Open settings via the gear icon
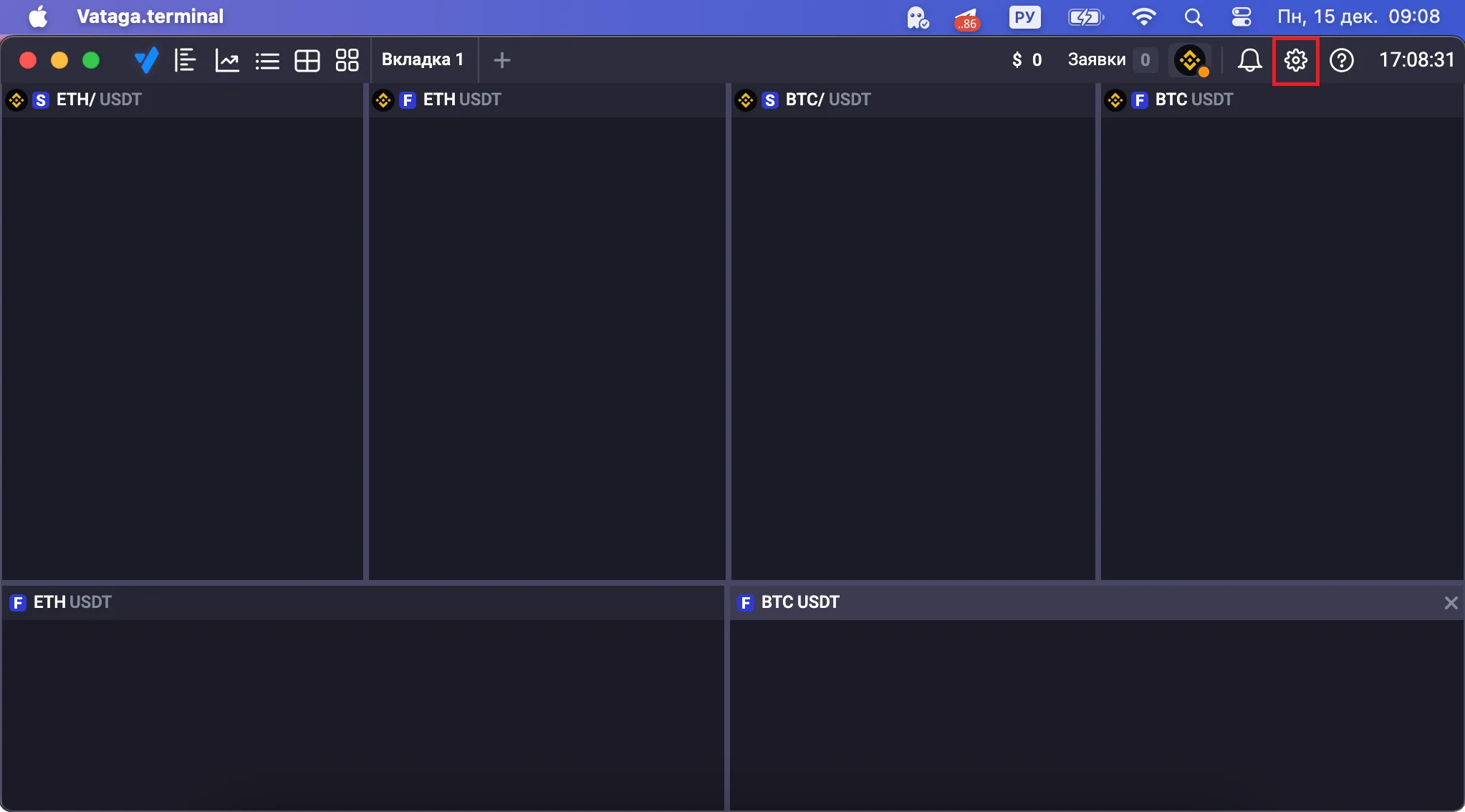The height and width of the screenshot is (812, 1465). tap(1295, 60)
